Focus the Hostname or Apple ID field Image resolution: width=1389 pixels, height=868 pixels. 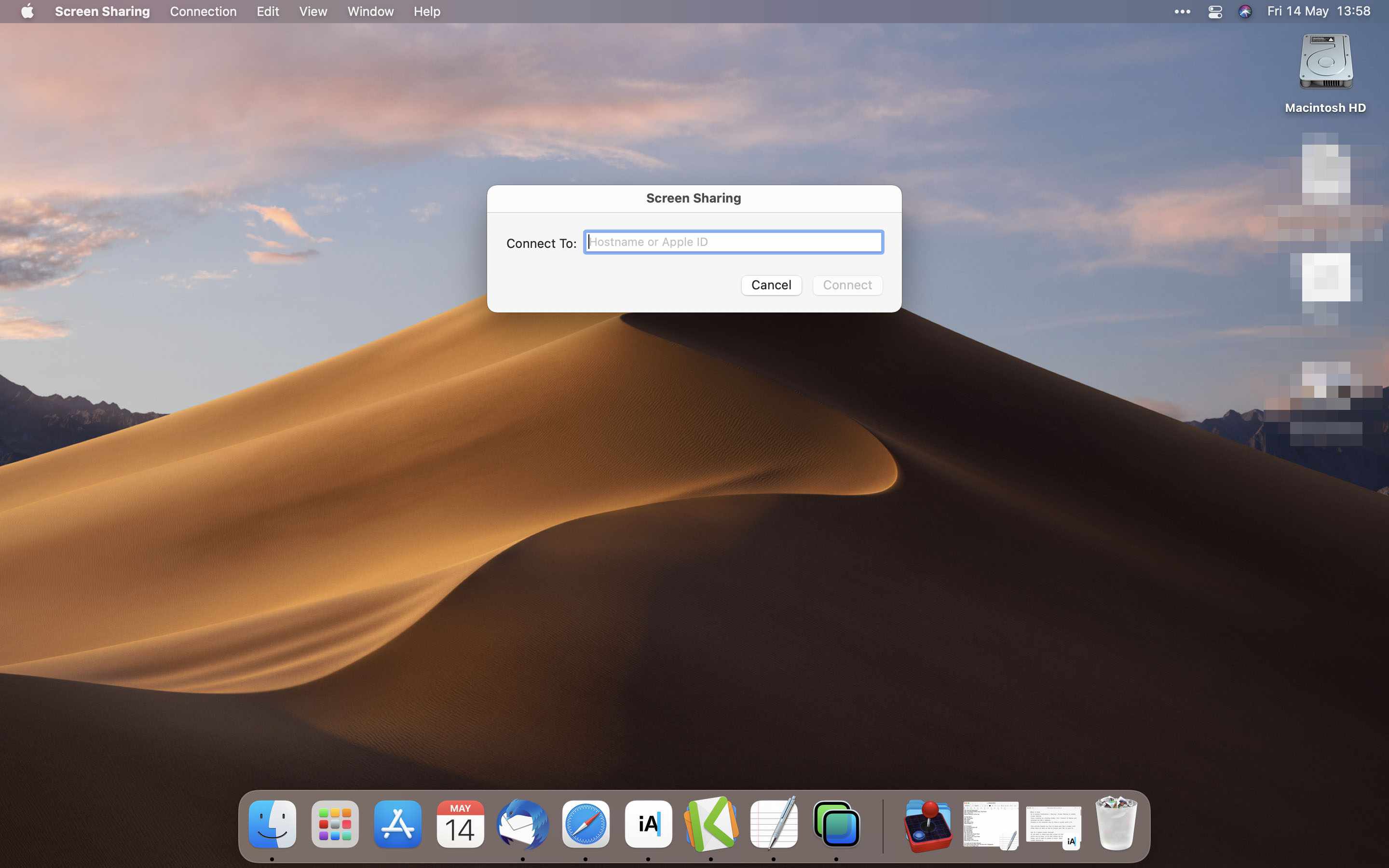point(734,242)
